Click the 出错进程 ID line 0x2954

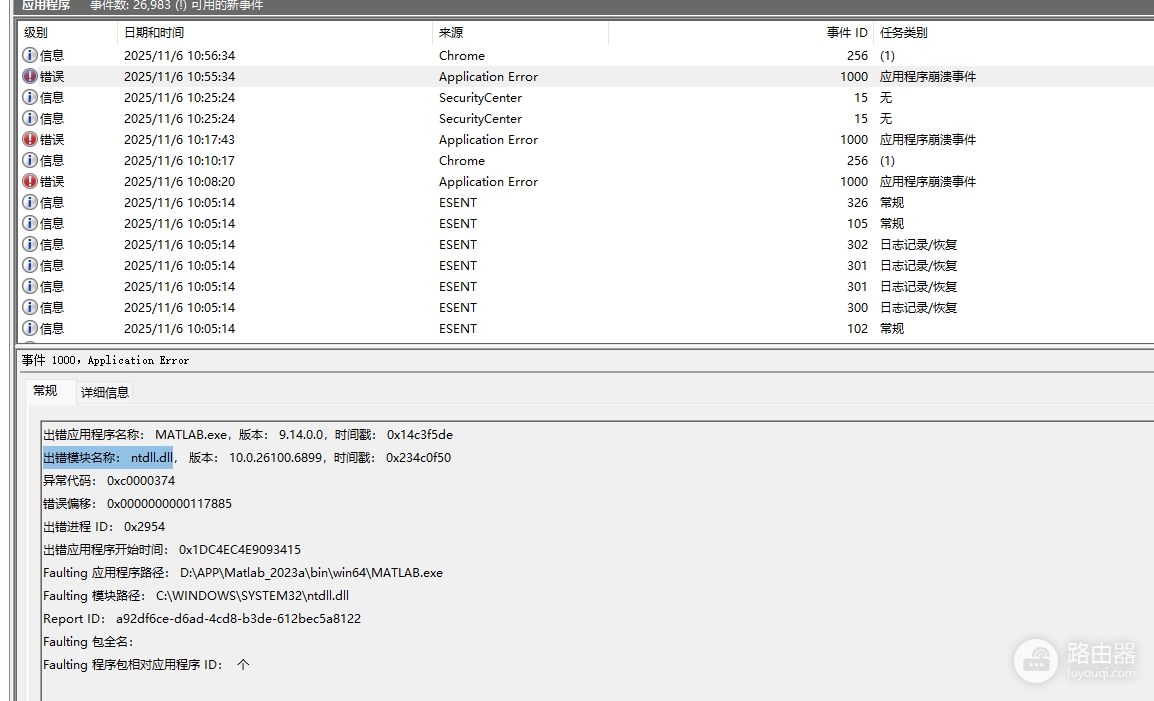pos(104,526)
